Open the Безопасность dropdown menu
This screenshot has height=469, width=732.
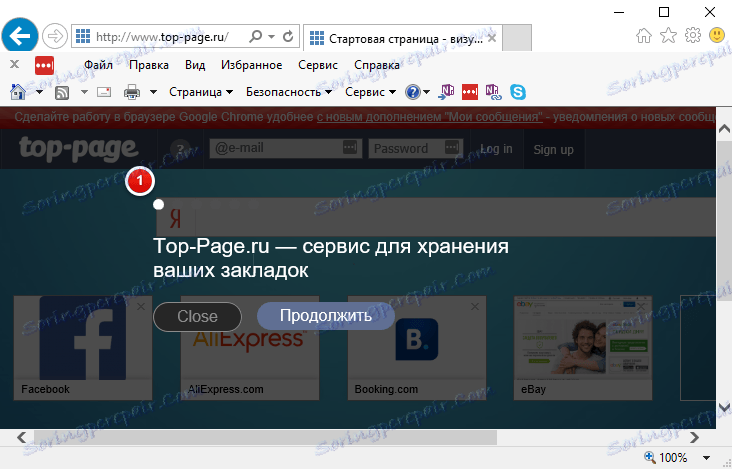tap(289, 92)
